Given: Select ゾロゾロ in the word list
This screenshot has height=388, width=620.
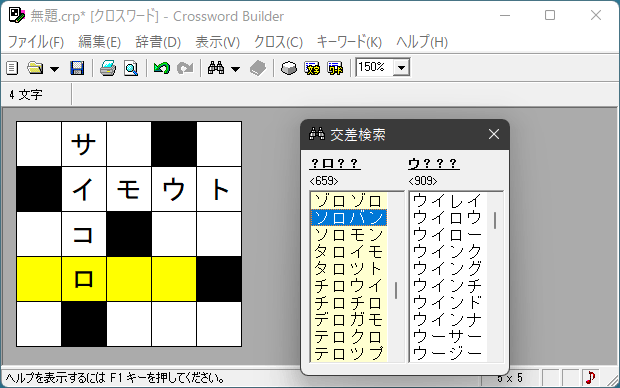Looking at the screenshot, I should [349, 201].
